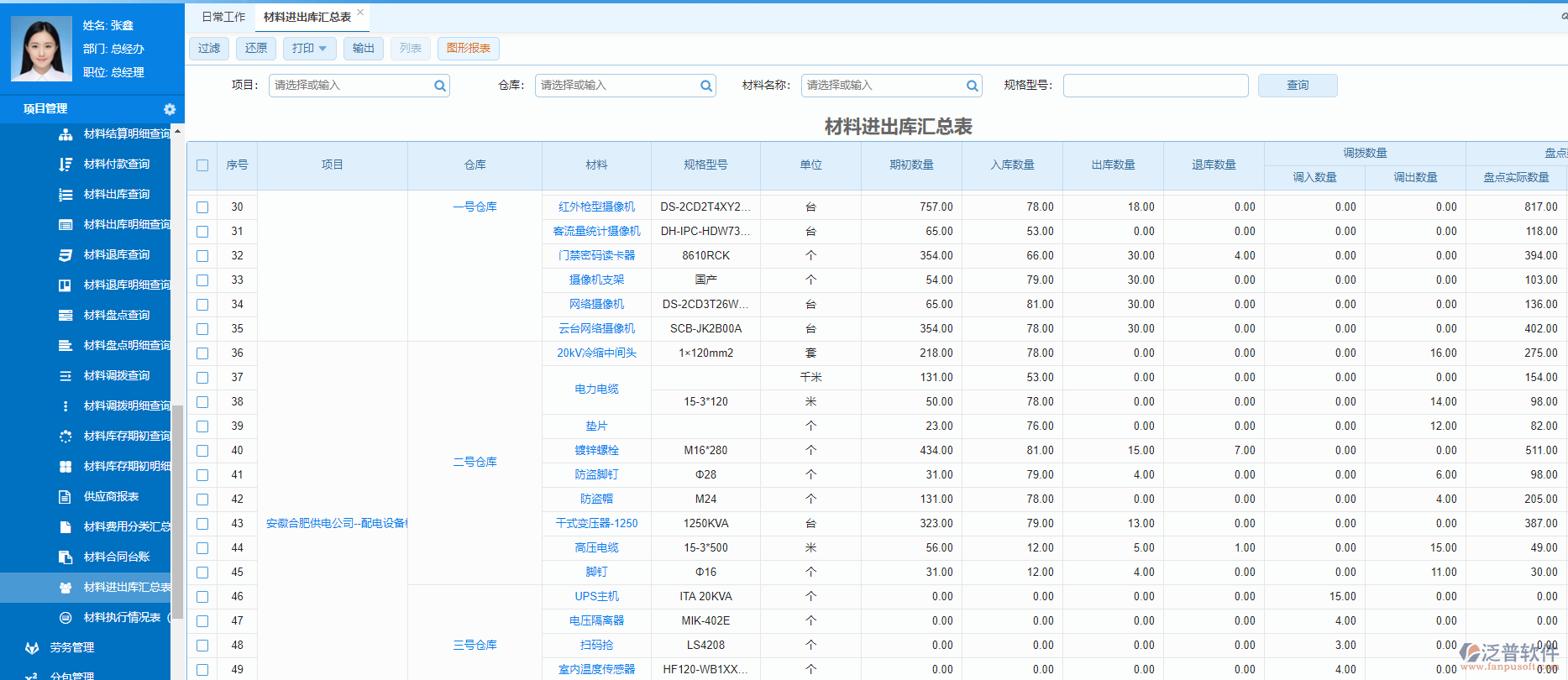Close the 材料进出库汇总表 tab

(360, 13)
